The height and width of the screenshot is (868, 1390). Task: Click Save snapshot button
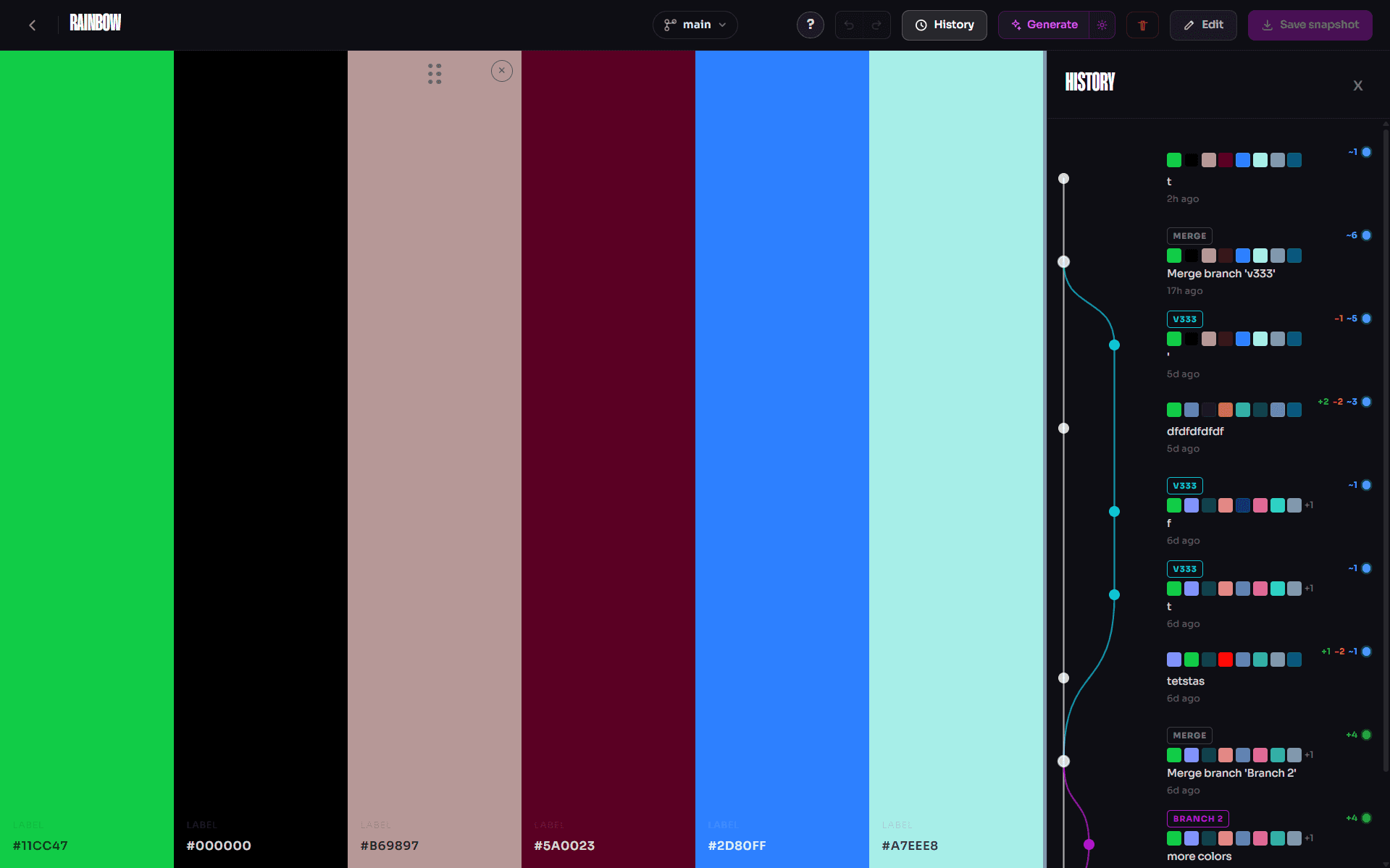click(x=1310, y=25)
